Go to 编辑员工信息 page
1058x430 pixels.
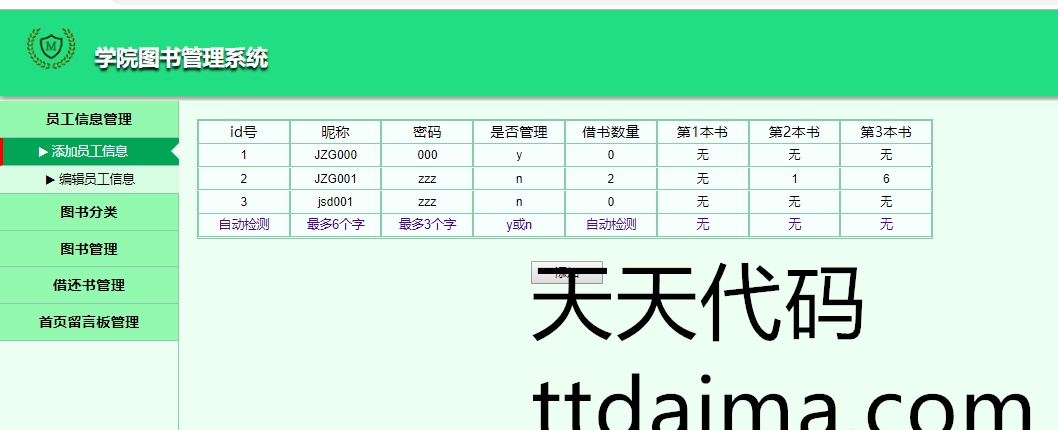(96, 180)
